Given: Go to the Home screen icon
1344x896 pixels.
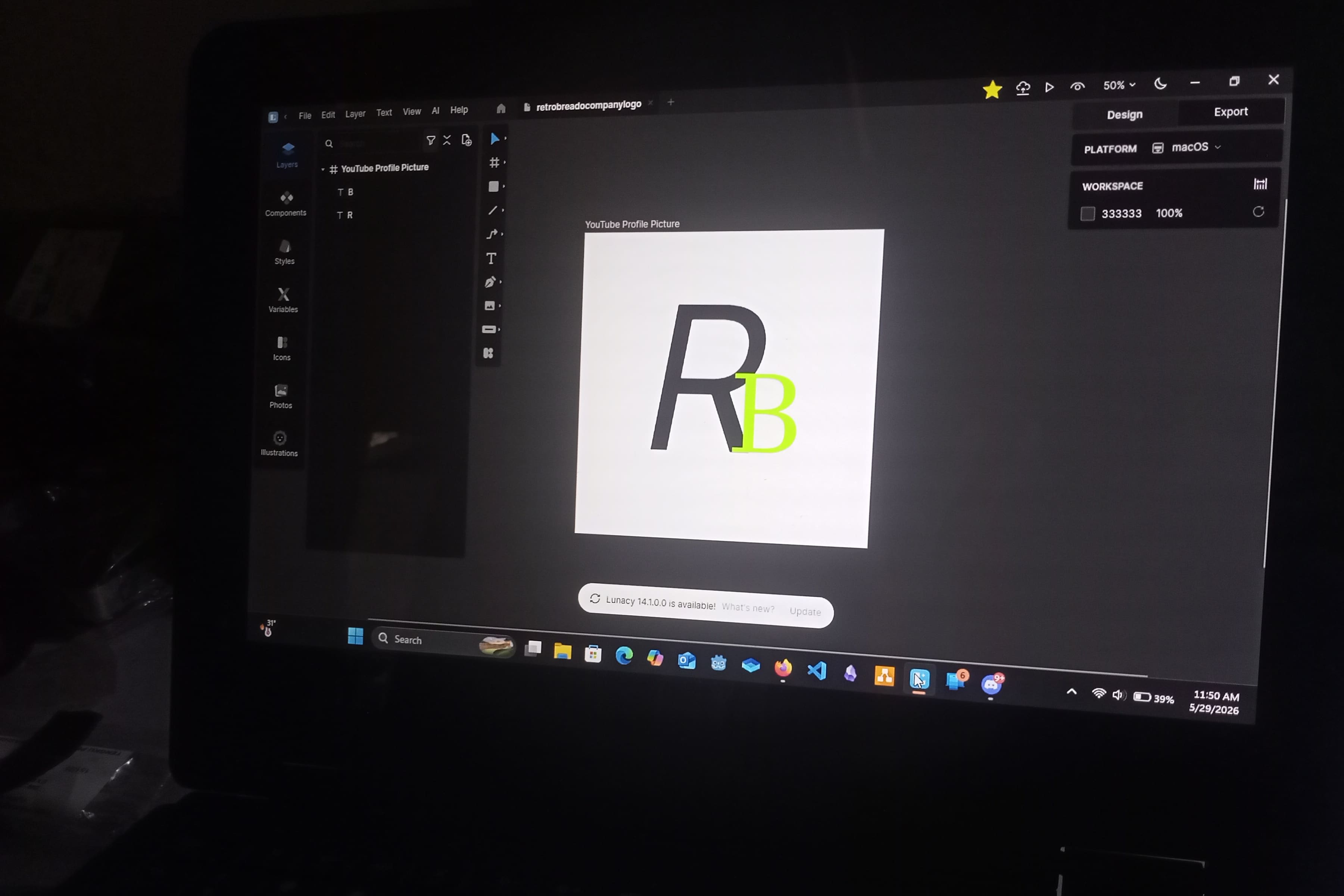Looking at the screenshot, I should [501, 109].
